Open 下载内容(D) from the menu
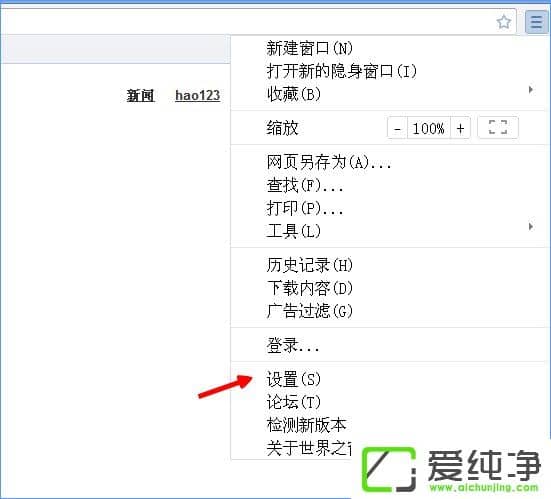 click(389, 288)
